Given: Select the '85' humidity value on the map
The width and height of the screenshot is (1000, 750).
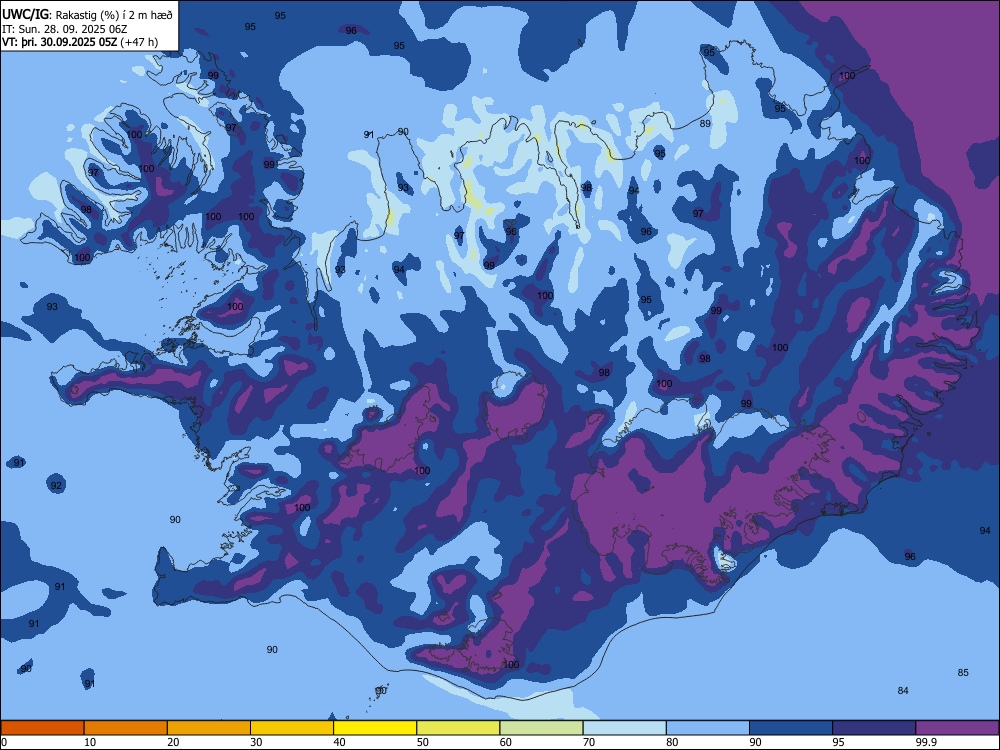Looking at the screenshot, I should pyautogui.click(x=963, y=673).
